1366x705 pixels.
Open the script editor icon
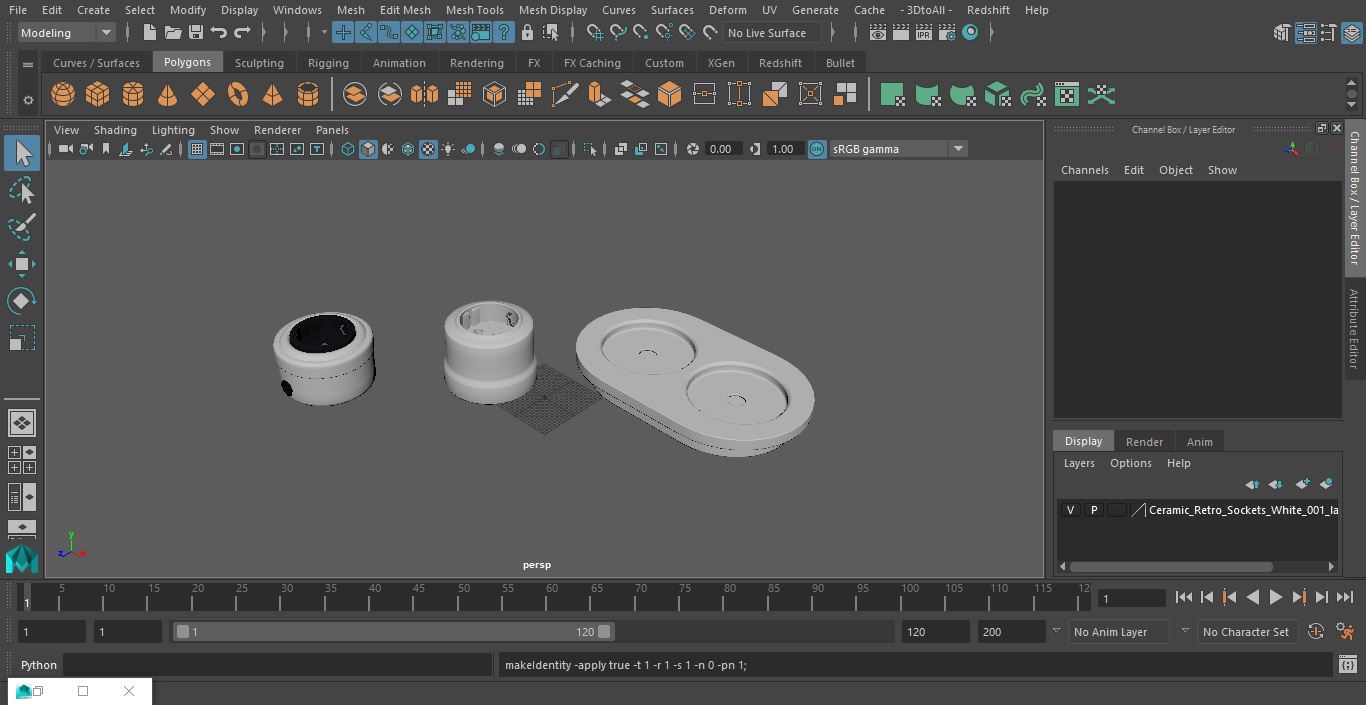coord(1347,665)
